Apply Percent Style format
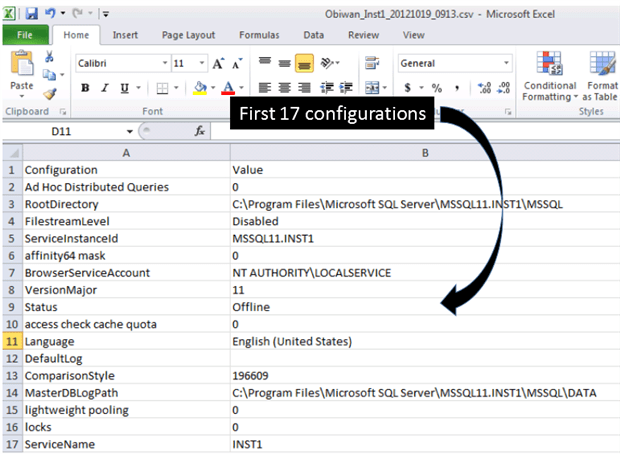620x454 pixels. [437, 88]
